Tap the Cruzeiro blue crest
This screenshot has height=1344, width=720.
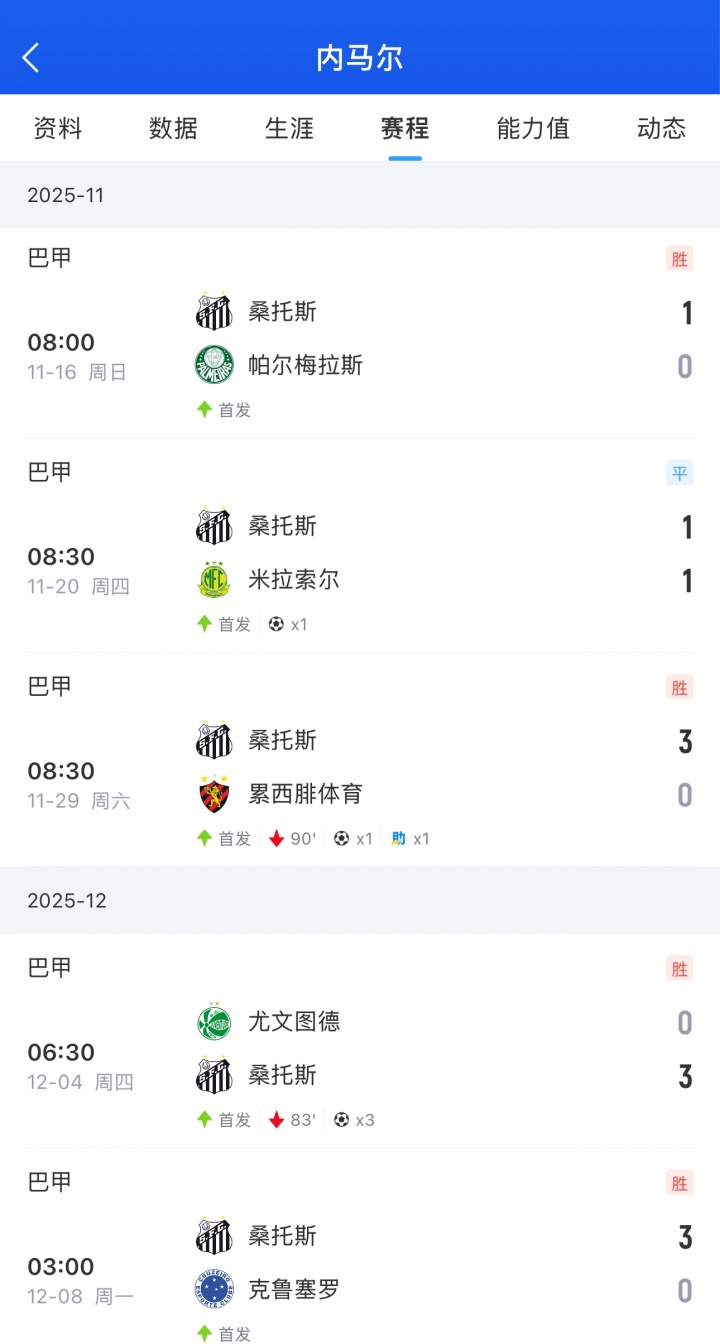(214, 1290)
